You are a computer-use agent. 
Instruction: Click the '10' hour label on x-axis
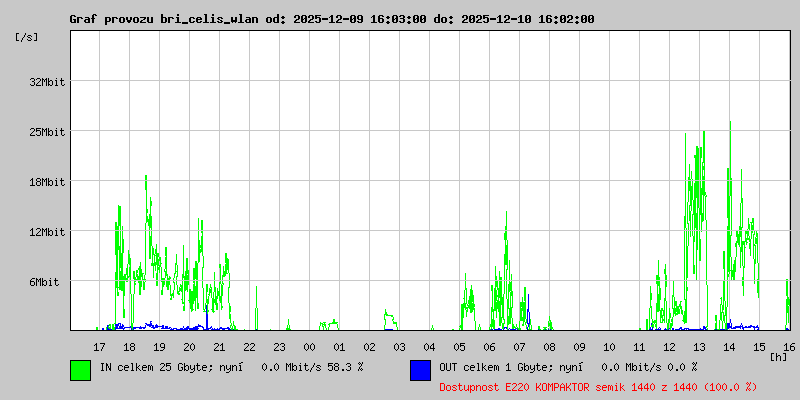[610, 347]
